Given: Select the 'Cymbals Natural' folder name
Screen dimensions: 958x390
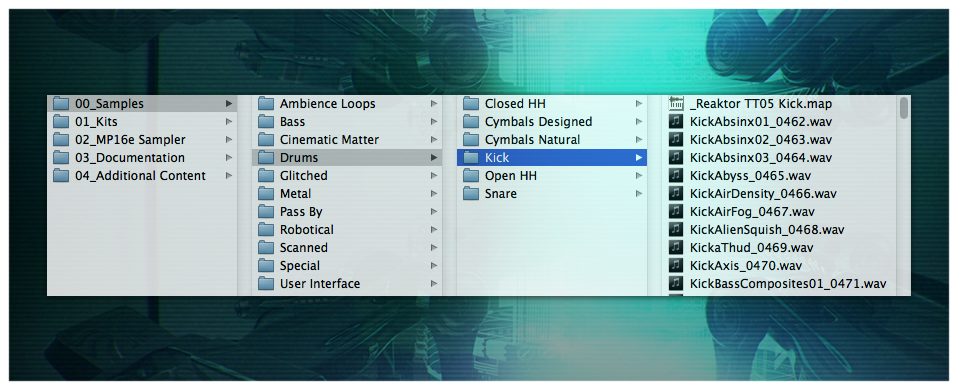Looking at the screenshot, I should 533,140.
